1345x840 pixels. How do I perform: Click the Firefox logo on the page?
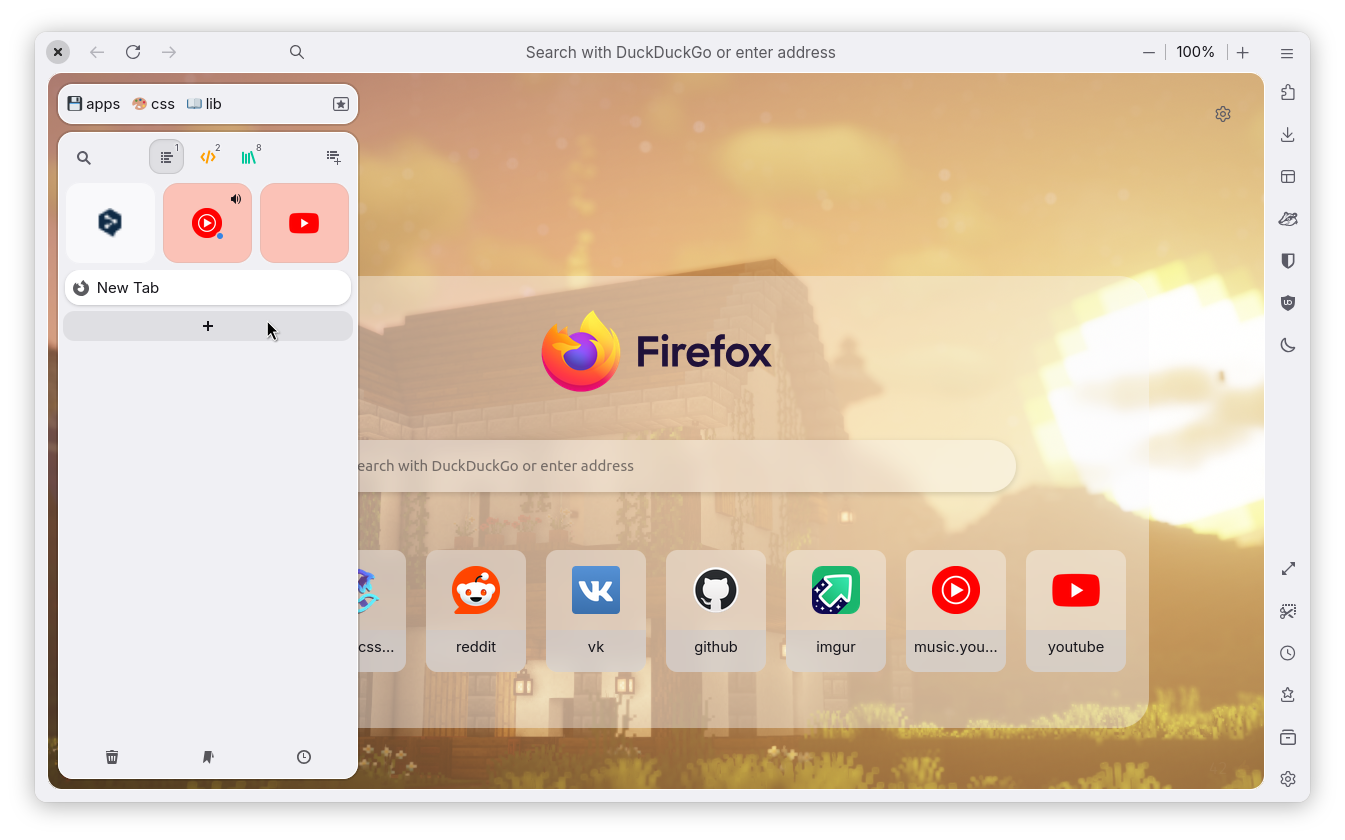[657, 351]
